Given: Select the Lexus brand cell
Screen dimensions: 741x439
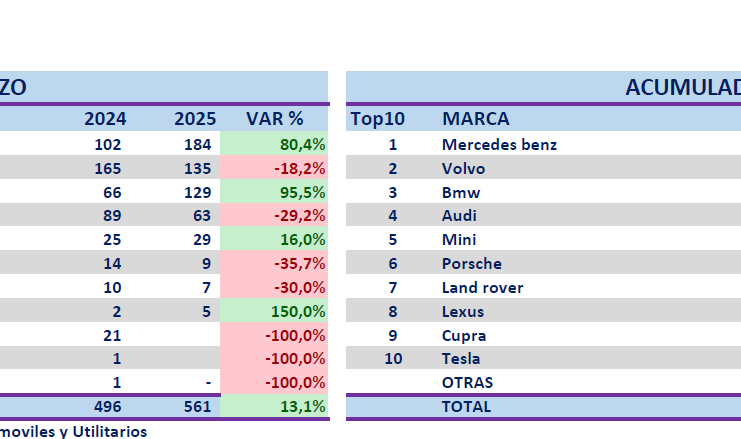Looking at the screenshot, I should click(x=462, y=311).
